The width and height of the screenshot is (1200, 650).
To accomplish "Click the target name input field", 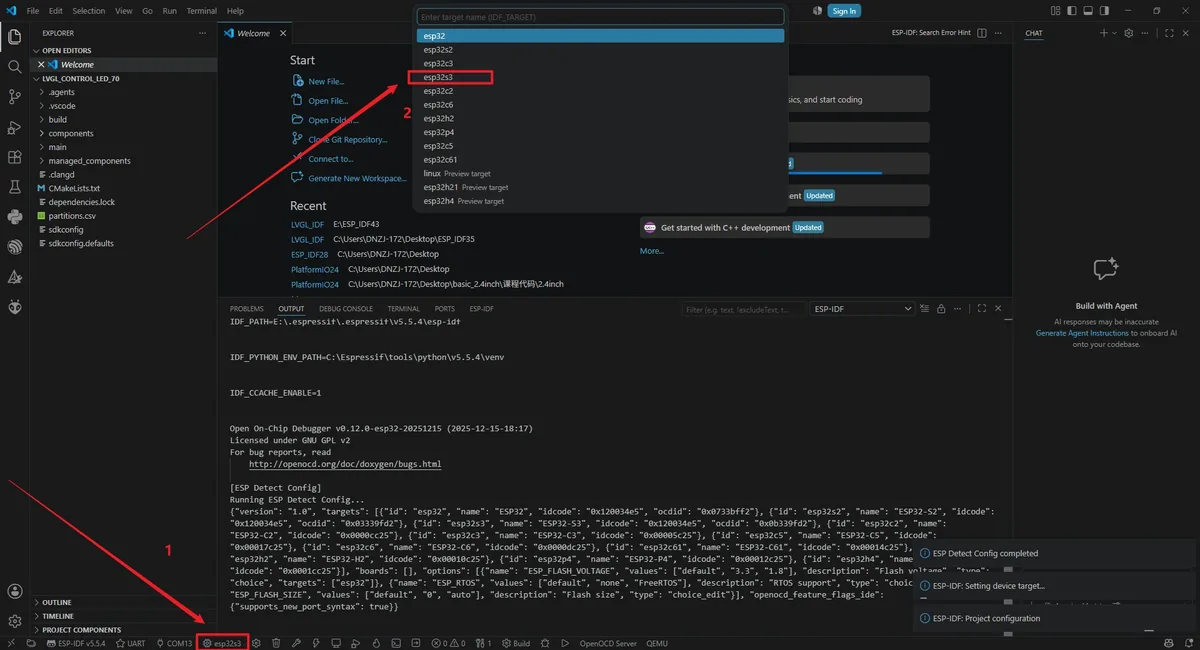I will point(600,17).
